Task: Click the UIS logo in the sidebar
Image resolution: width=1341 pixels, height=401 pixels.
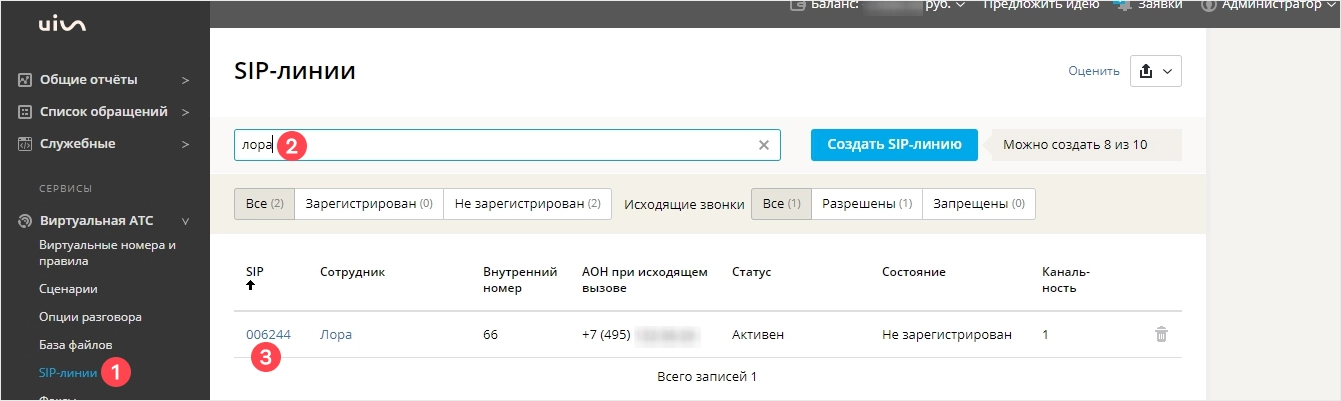Action: [x=63, y=25]
